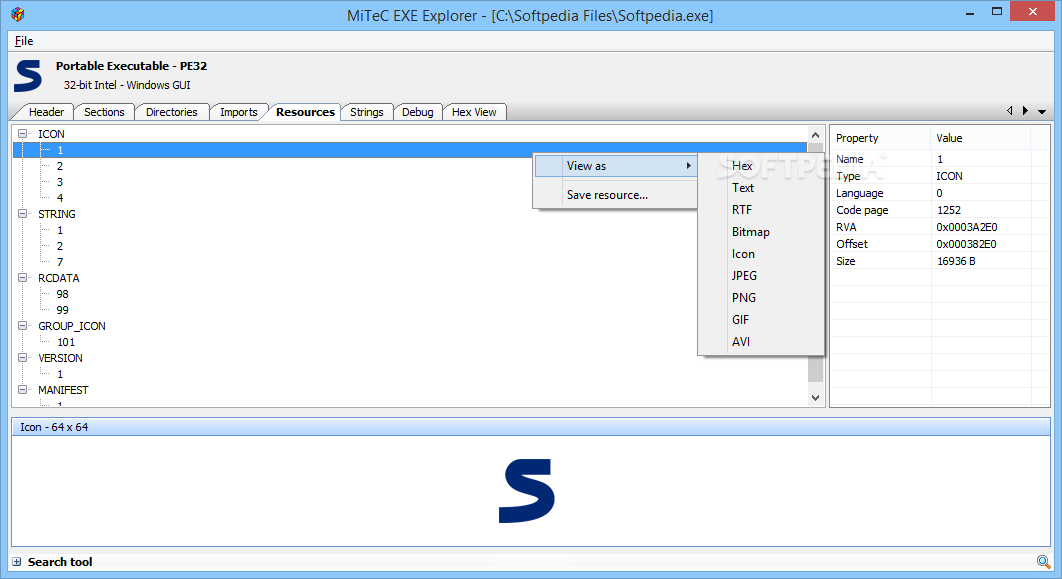1062x579 pixels.
Task: Click the magnifier icon in Search tool bar
Action: click(1043, 561)
